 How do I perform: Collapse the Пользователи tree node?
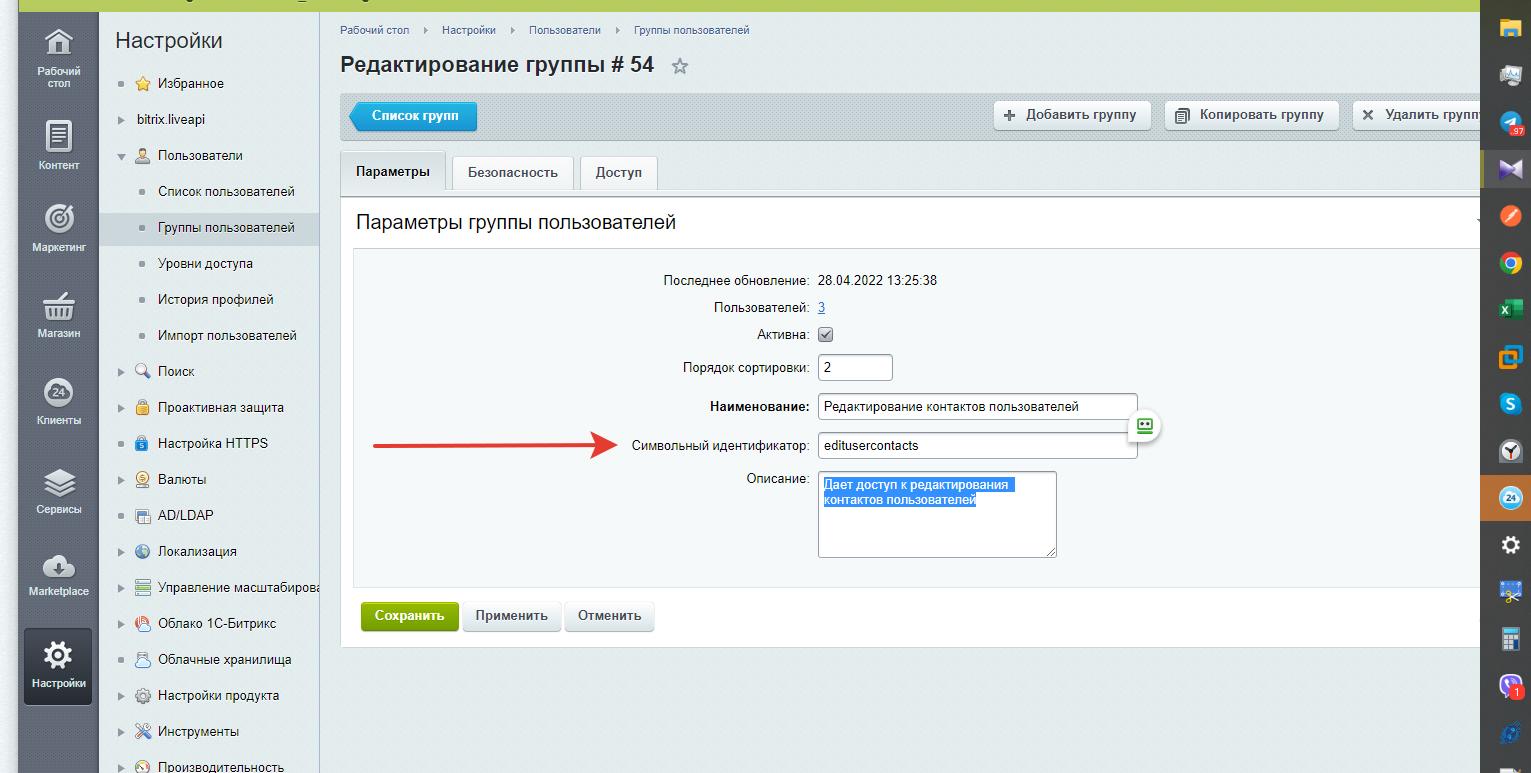[x=122, y=156]
